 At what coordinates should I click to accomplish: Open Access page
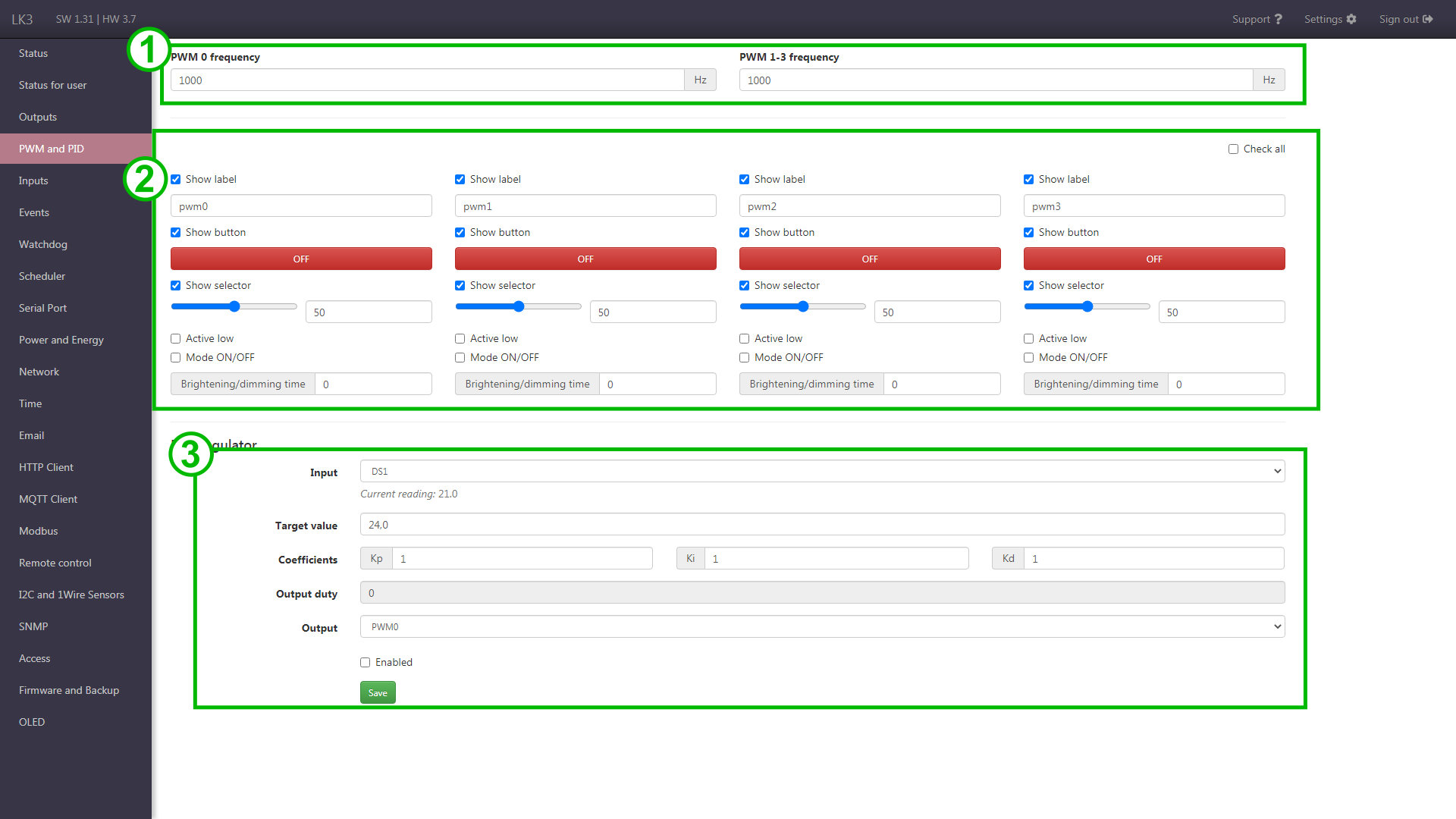[76, 658]
